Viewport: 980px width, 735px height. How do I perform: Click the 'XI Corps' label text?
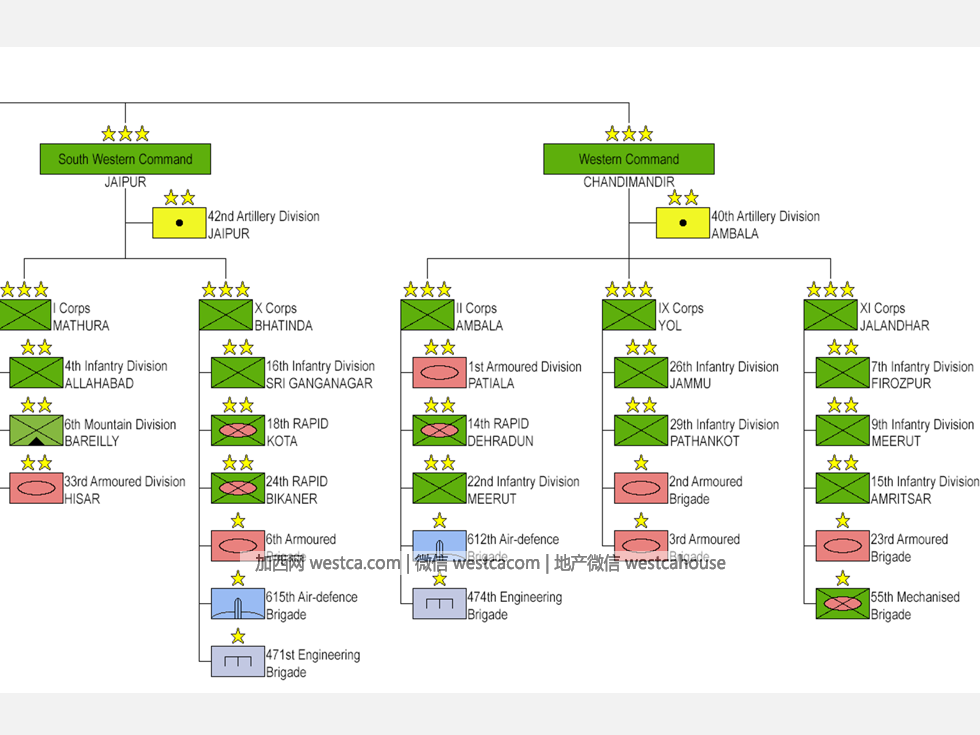(x=882, y=308)
